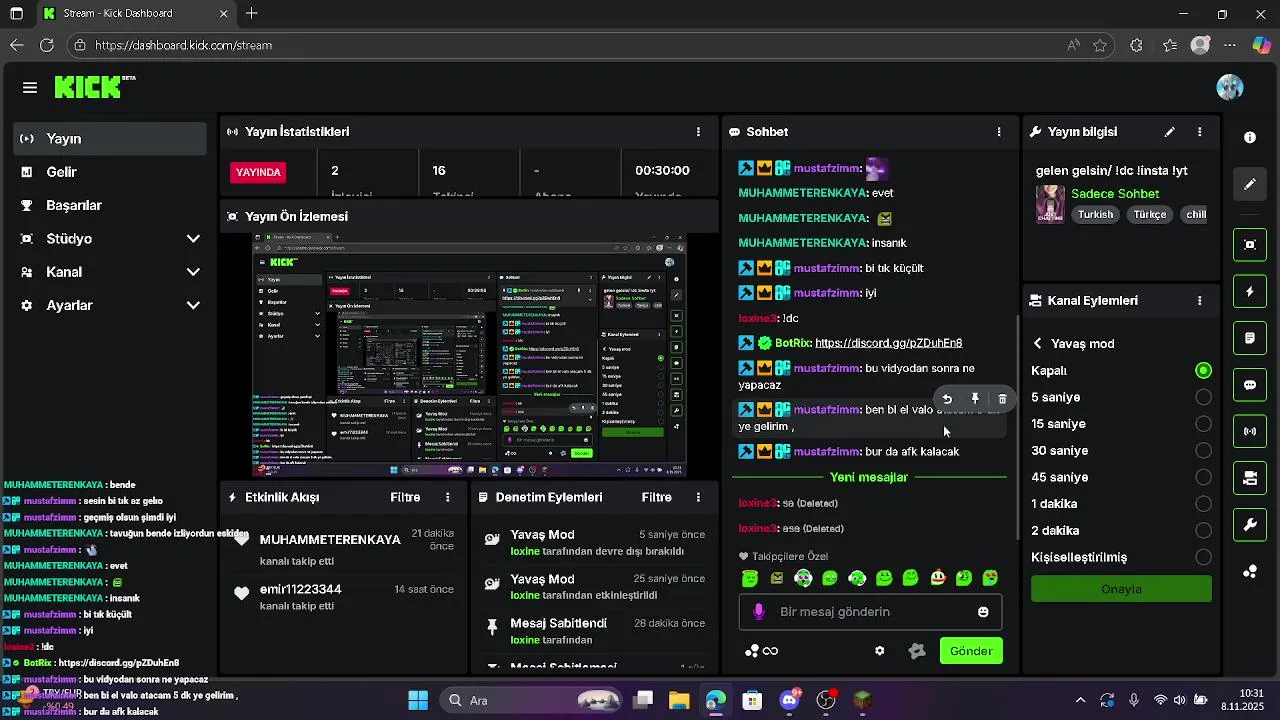Screen dimensions: 1280x720
Task: Click the Türkçe stream tag
Action: (1149, 214)
